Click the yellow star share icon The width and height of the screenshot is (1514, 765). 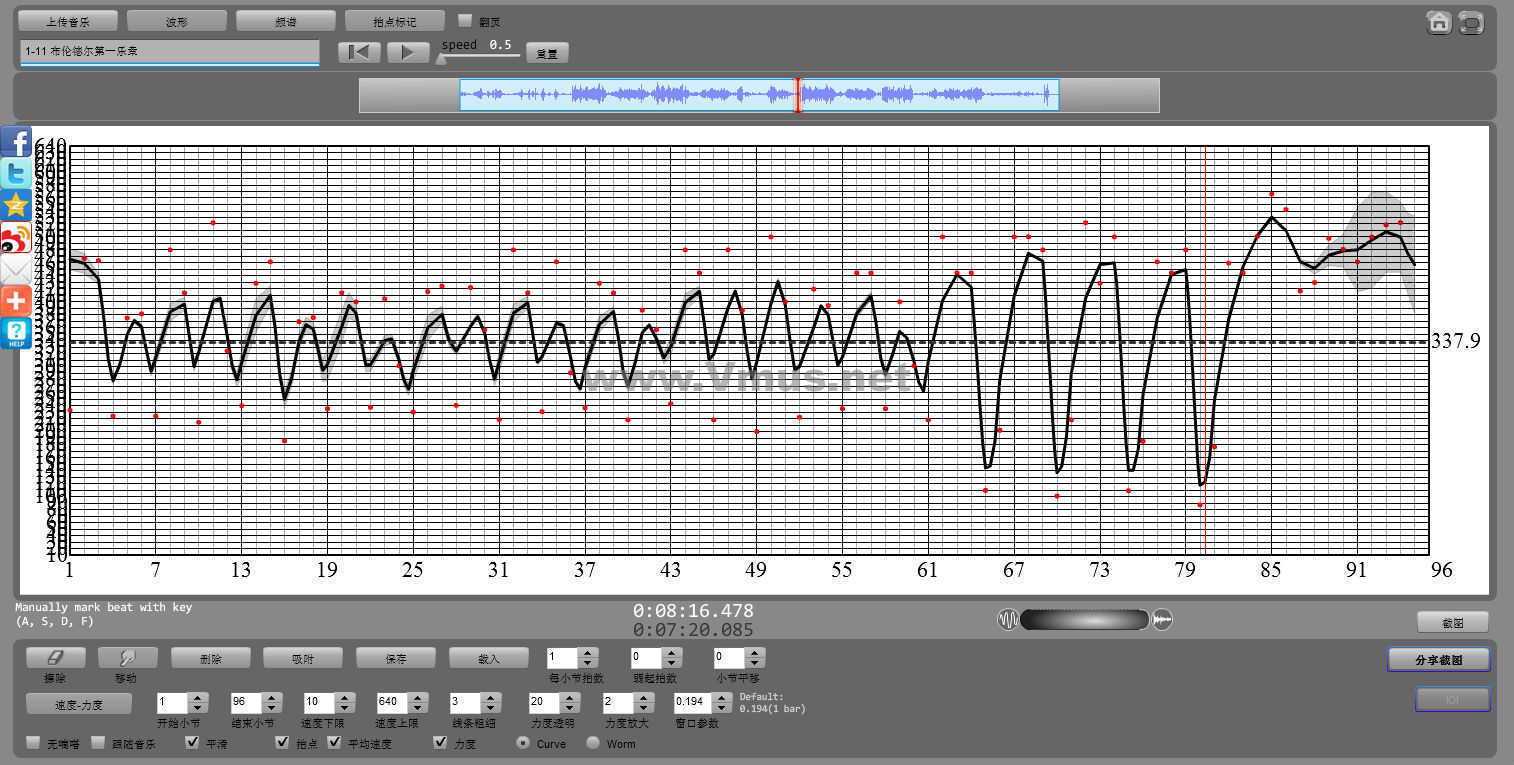point(16,206)
